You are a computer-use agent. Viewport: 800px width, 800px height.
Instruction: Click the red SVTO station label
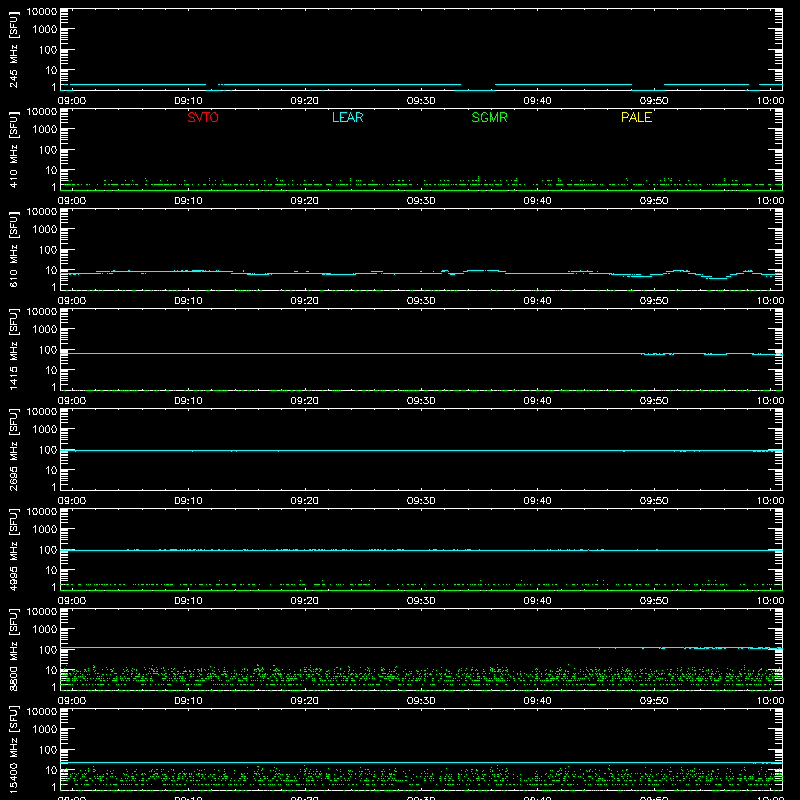[203, 117]
